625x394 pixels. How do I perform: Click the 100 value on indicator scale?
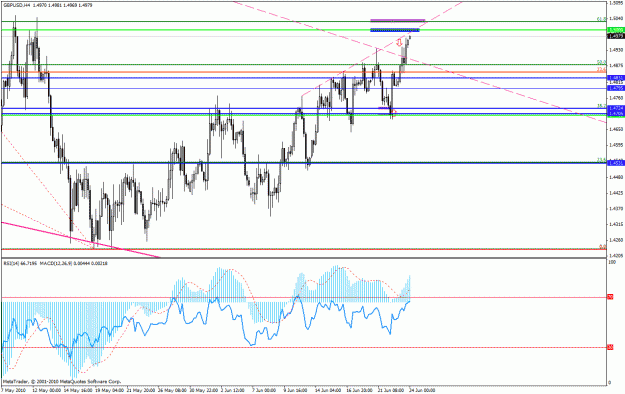click(611, 262)
